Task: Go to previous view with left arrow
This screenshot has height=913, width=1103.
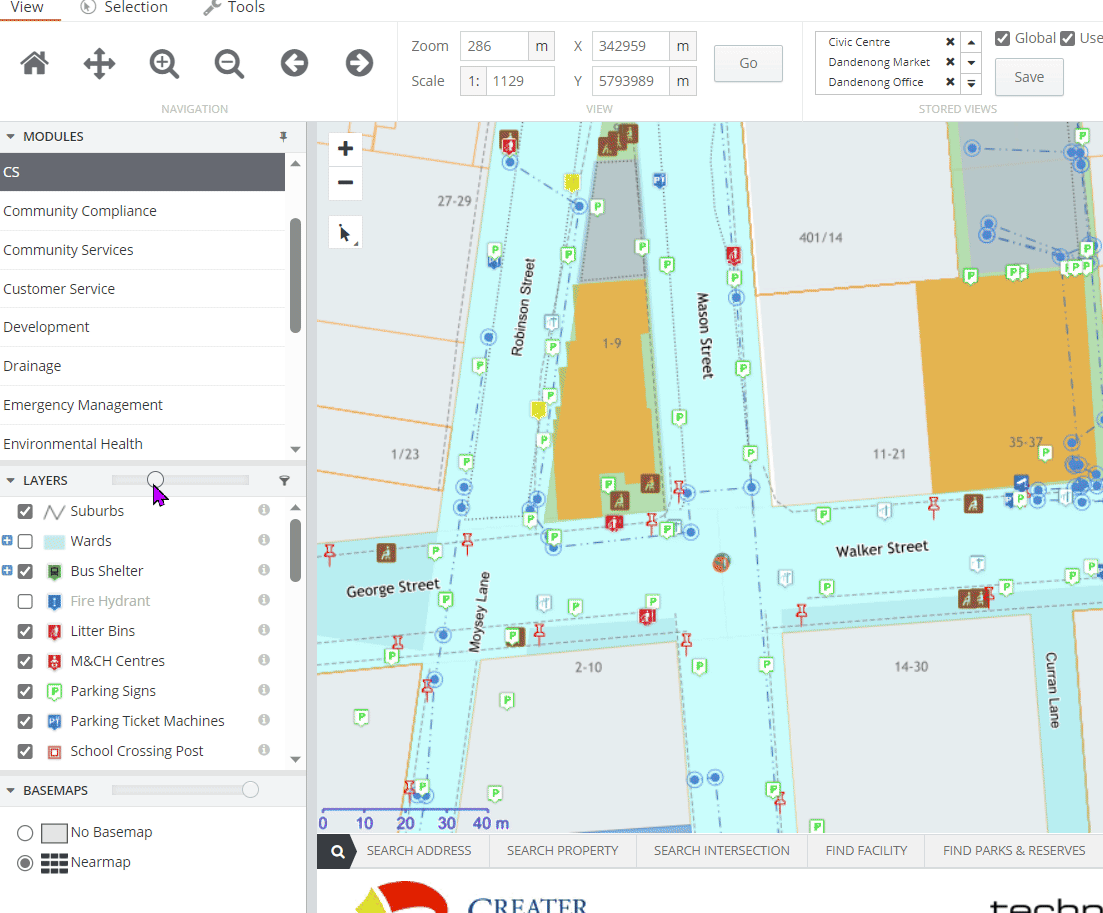Action: tap(294, 64)
